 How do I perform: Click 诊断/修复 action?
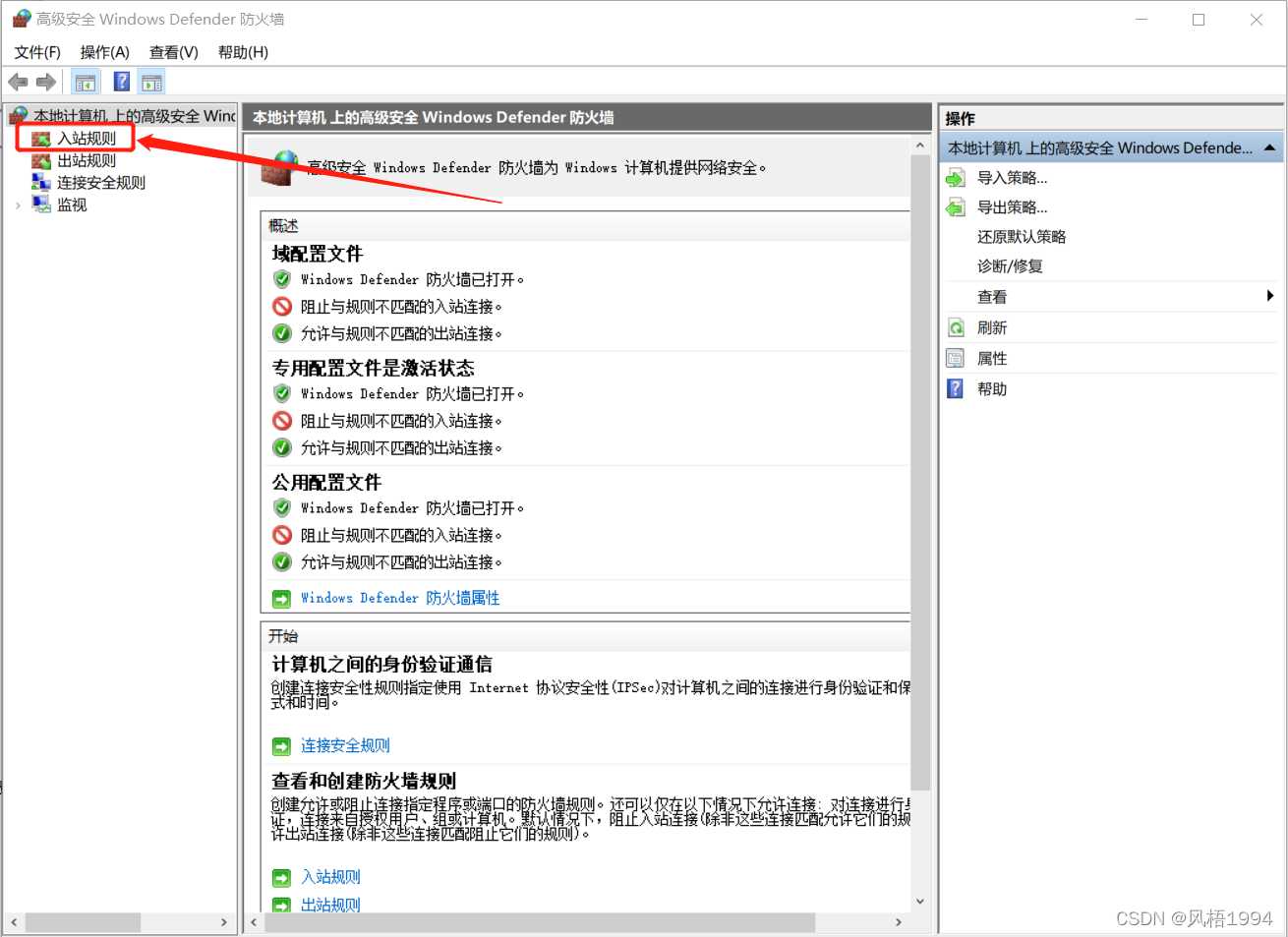1010,266
